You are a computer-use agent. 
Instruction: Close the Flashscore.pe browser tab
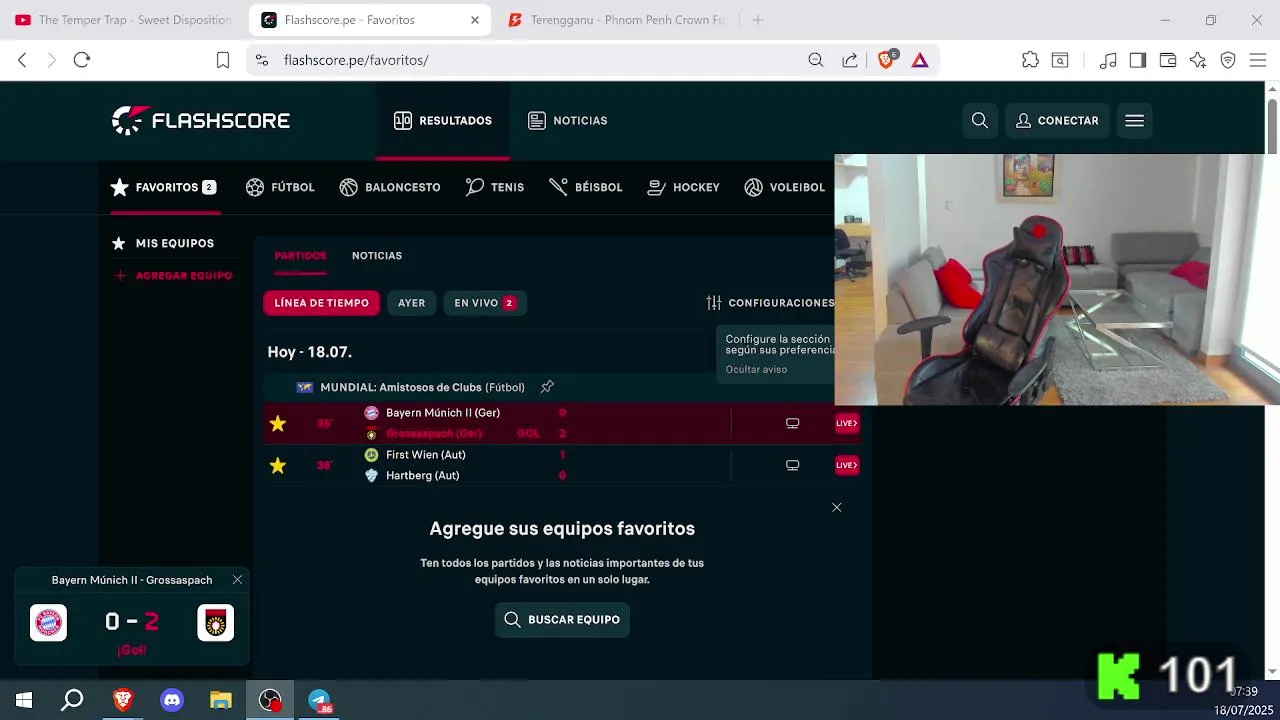(x=475, y=20)
